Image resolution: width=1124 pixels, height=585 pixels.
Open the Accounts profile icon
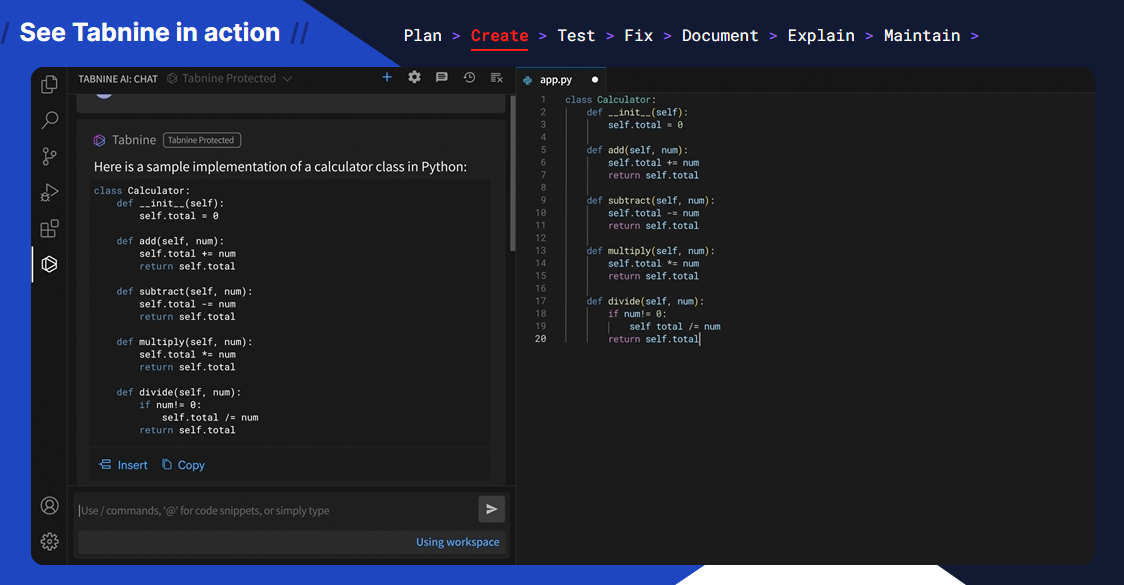click(49, 505)
